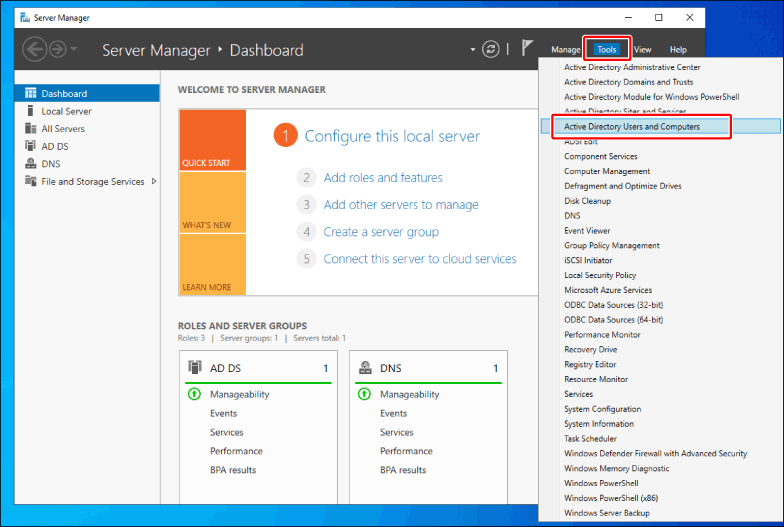Click Configure this local server link

(x=392, y=136)
